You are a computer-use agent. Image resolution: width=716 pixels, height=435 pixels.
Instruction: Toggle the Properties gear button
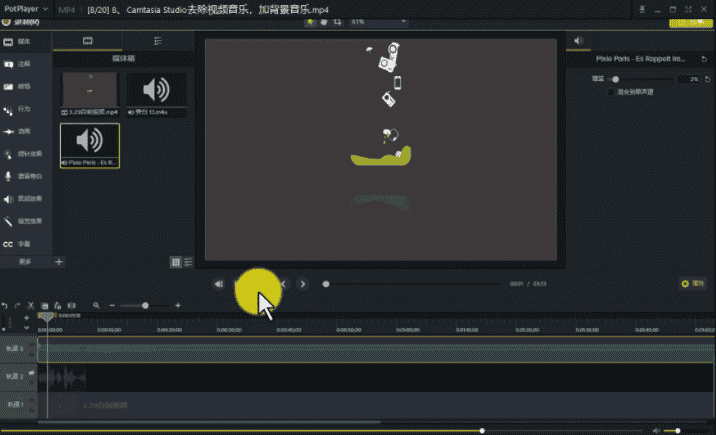[693, 284]
